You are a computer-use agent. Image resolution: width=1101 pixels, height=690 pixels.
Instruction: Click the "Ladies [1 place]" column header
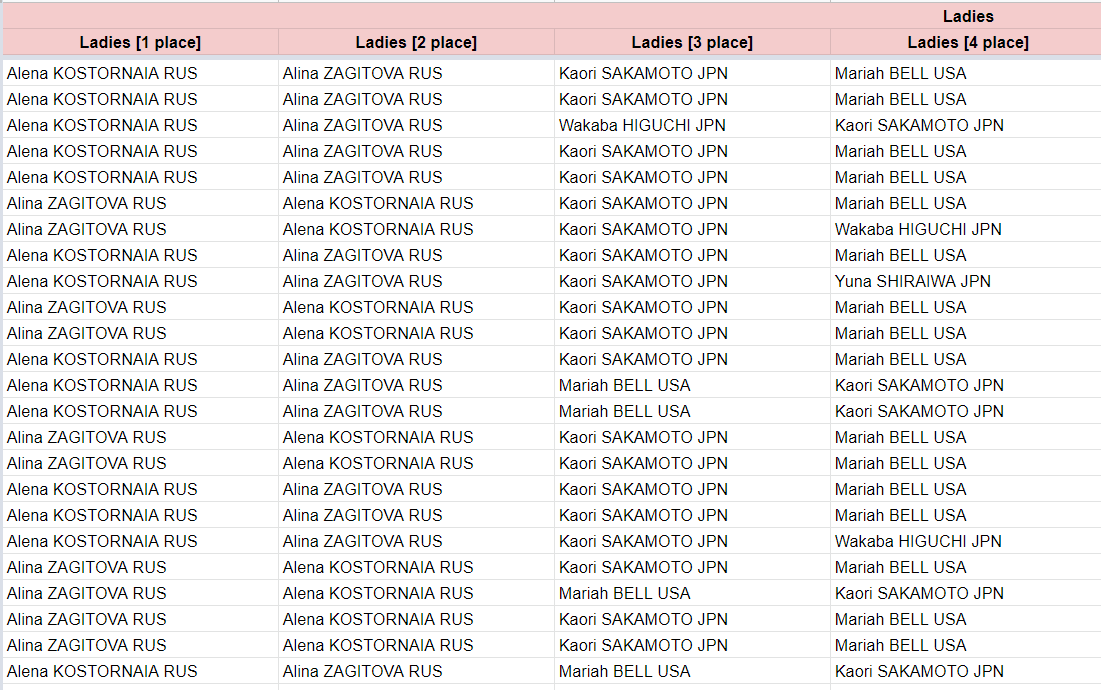point(140,42)
